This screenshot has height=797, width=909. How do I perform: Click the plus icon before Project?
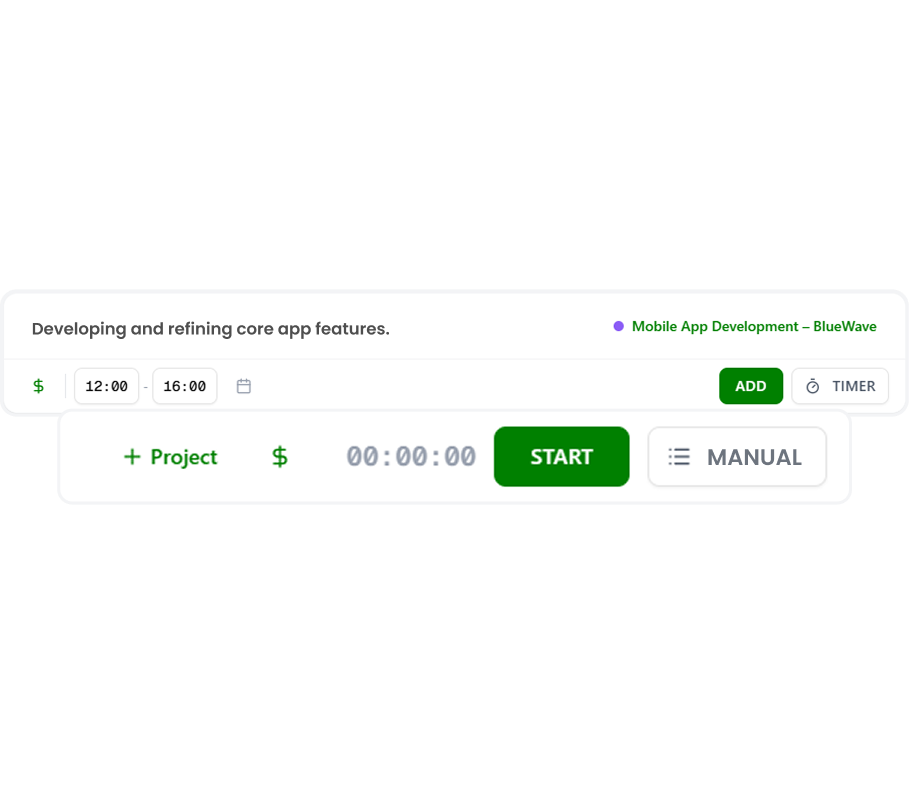click(132, 457)
